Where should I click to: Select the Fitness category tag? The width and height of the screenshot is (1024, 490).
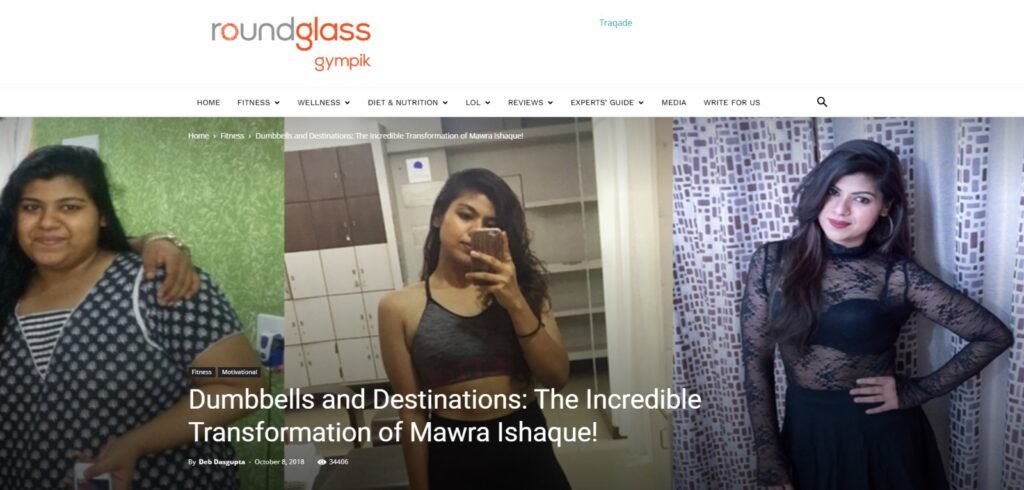(202, 372)
